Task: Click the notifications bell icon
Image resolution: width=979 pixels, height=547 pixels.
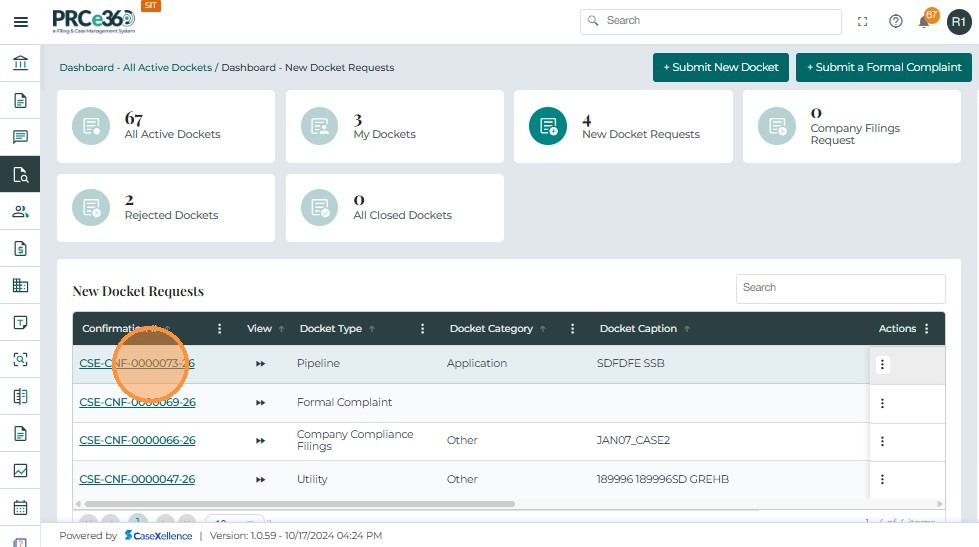Action: (x=924, y=22)
